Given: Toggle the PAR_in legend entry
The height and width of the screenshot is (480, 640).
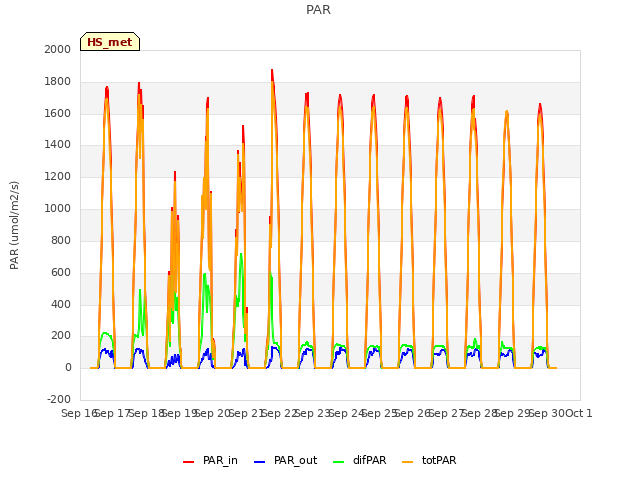Looking at the screenshot, I should point(211,460).
